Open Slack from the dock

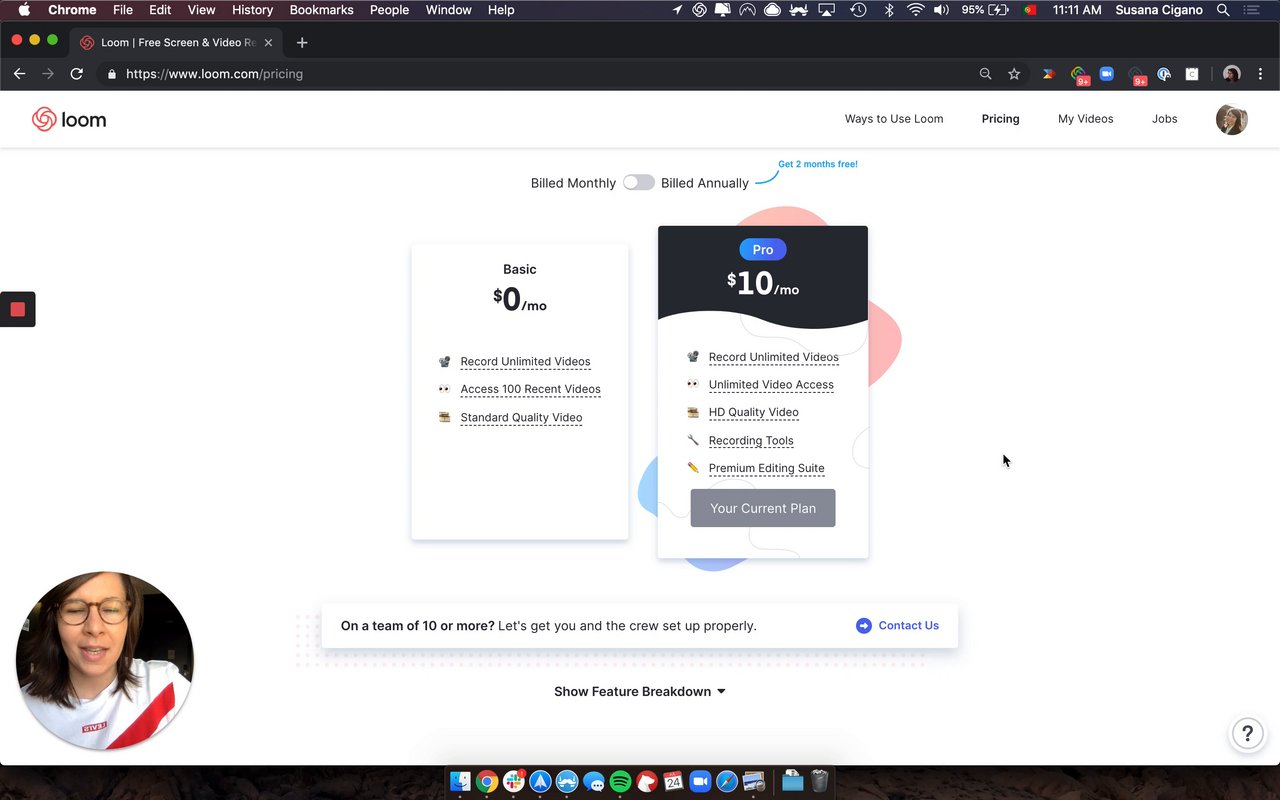[x=514, y=781]
